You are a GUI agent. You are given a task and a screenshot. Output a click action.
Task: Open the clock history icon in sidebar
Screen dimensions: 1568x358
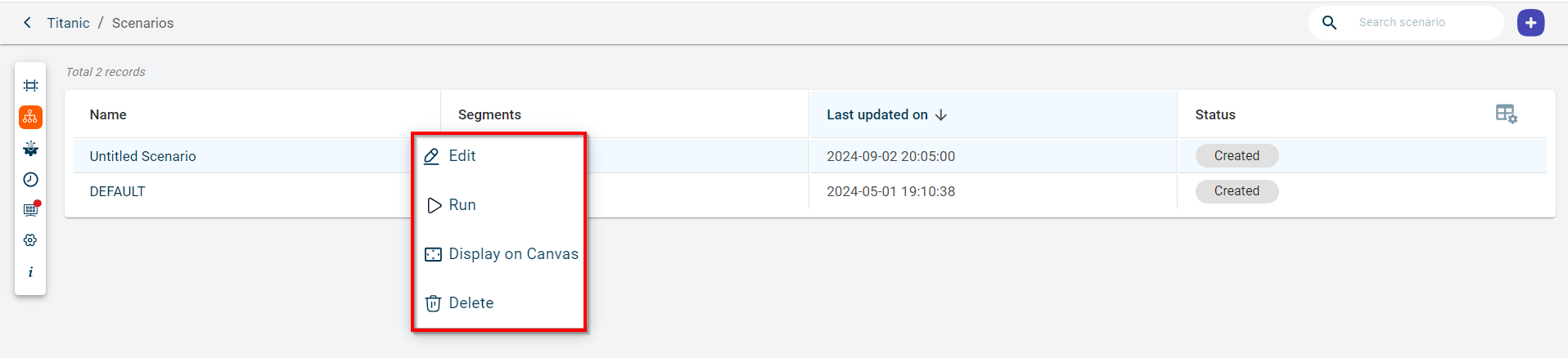31,180
